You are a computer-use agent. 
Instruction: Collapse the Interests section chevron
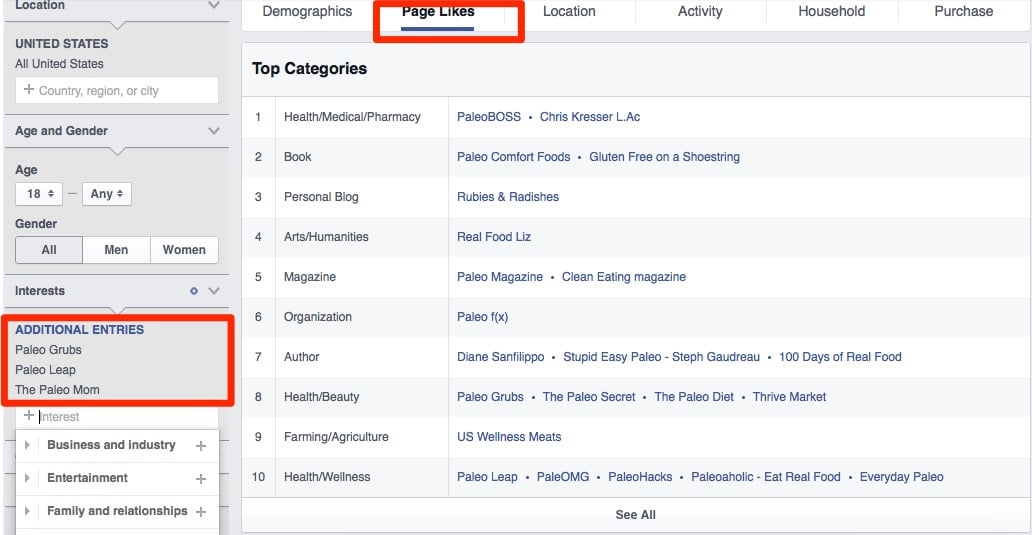pyautogui.click(x=213, y=291)
